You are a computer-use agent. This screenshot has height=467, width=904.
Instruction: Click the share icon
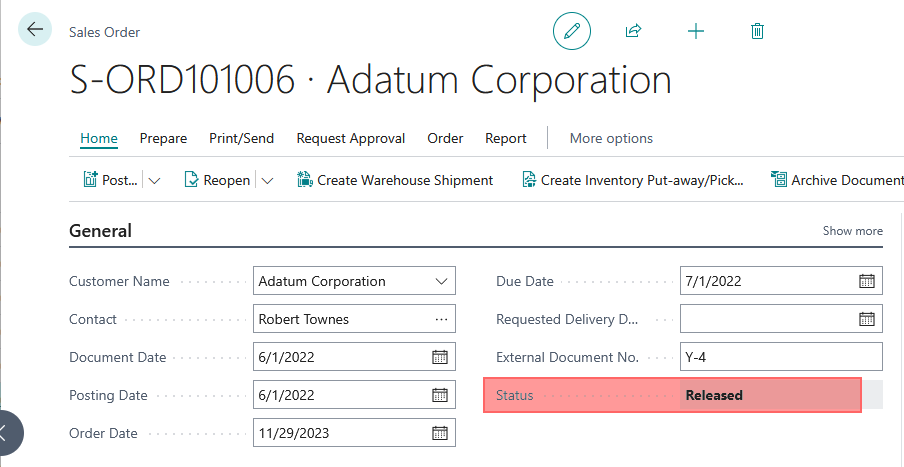(634, 31)
